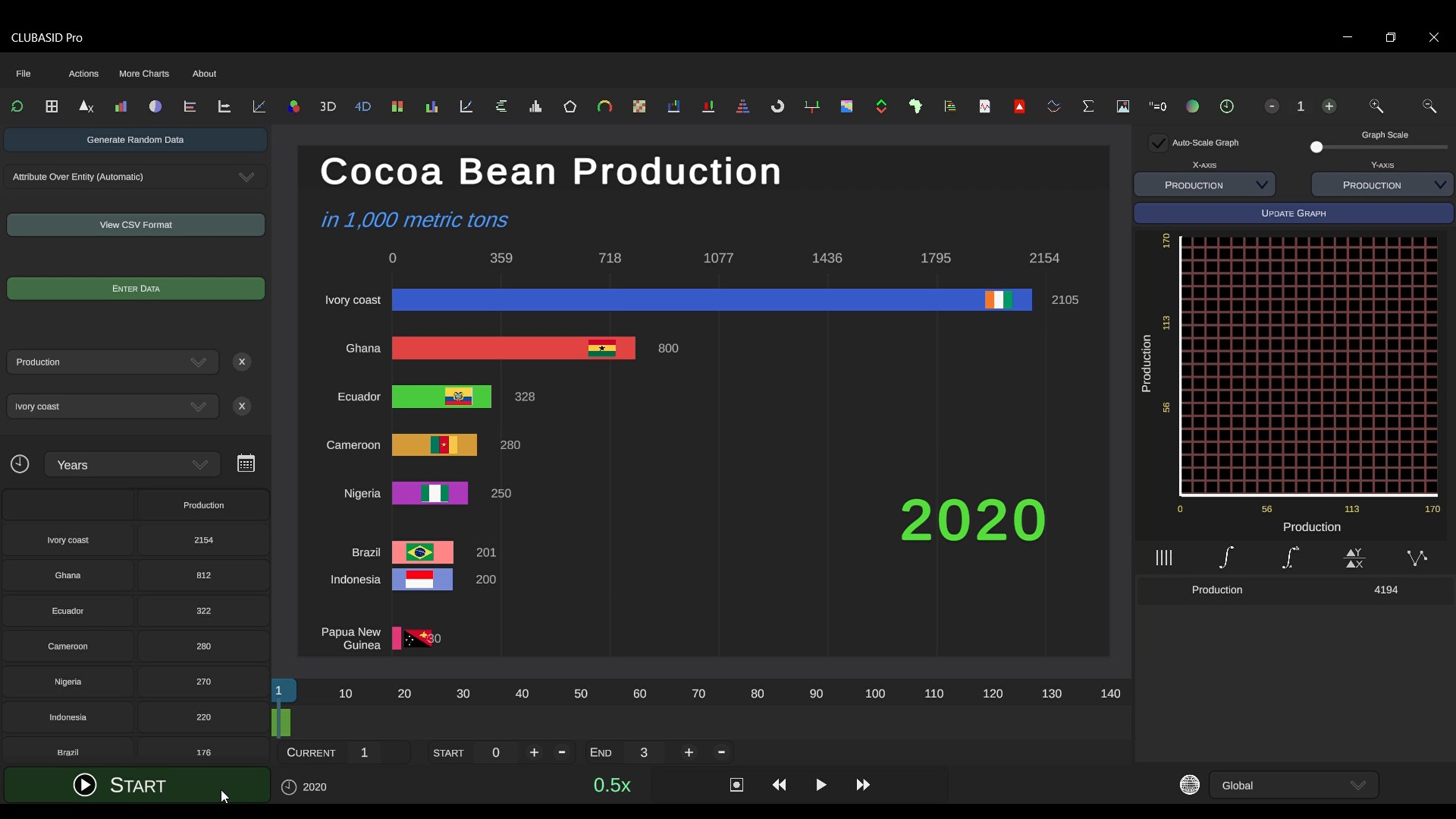Select the pentagon radar chart icon
Image resolution: width=1456 pixels, height=819 pixels.
(570, 107)
